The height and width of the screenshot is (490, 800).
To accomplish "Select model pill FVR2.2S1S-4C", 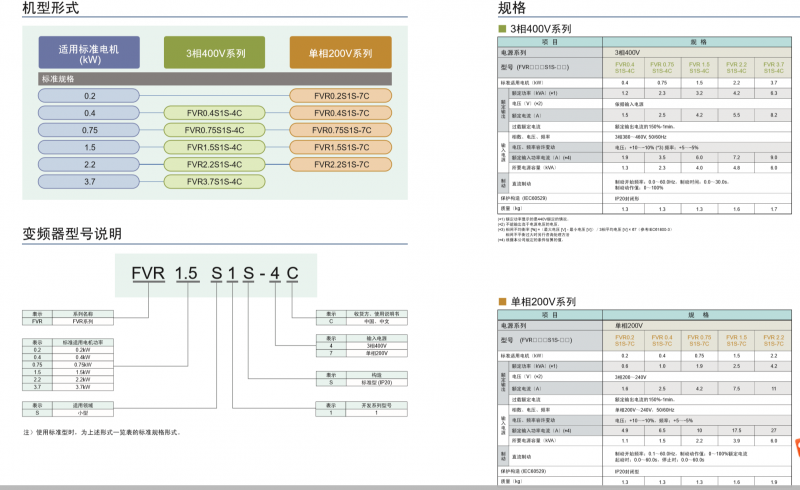I will pyautogui.click(x=214, y=164).
